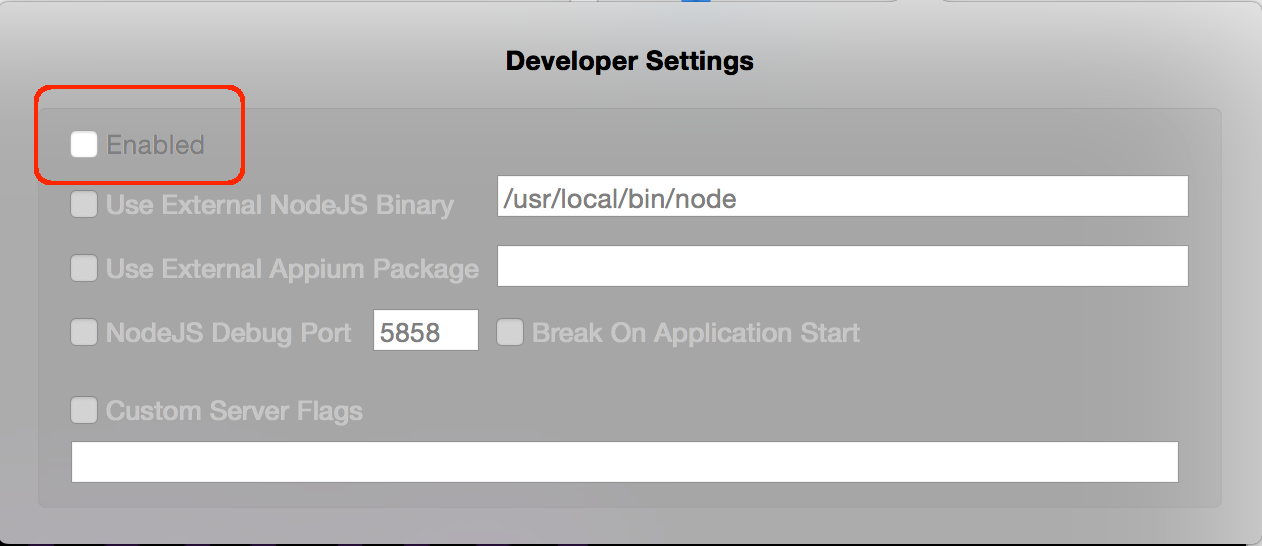Click the "Break On Application Start" label text
The width and height of the screenshot is (1262, 546).
tap(696, 332)
